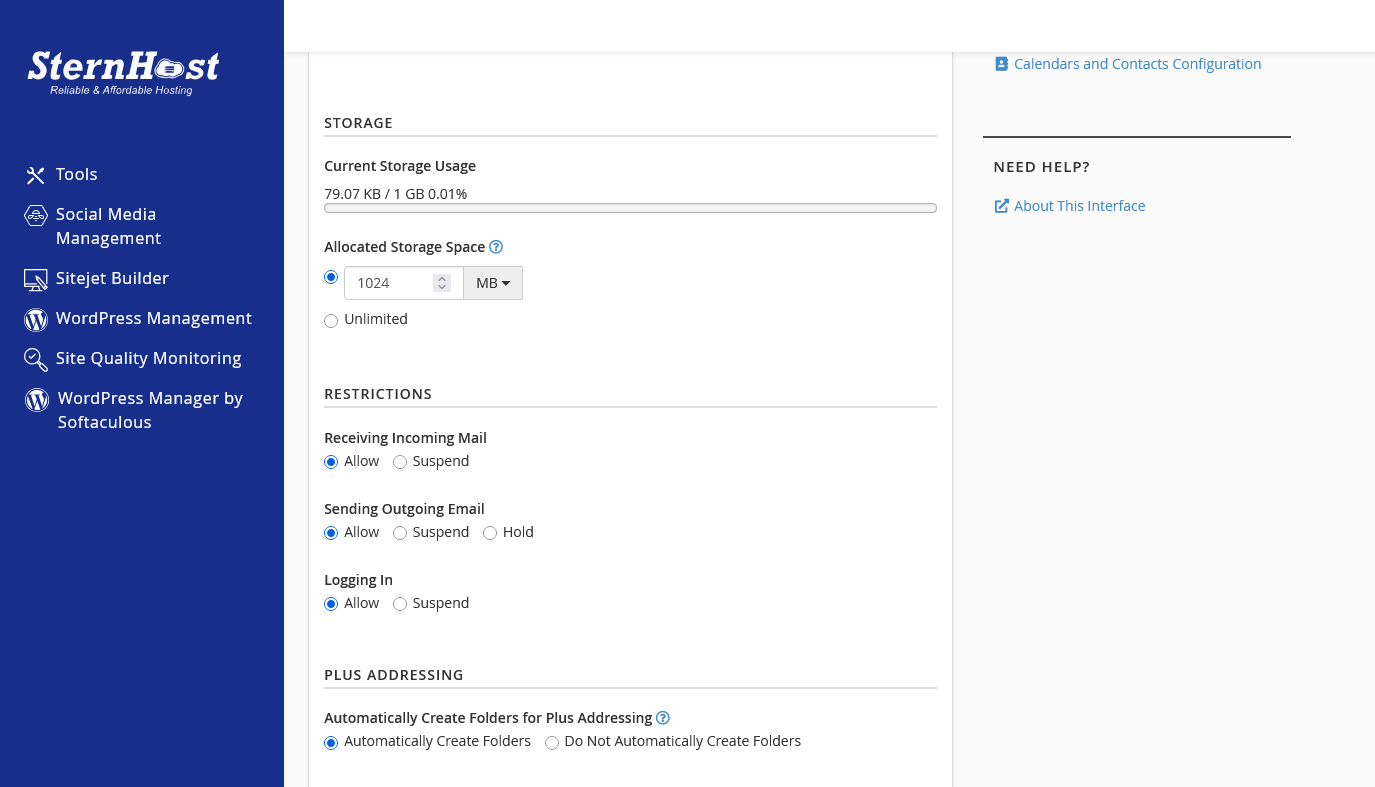Image resolution: width=1375 pixels, height=787 pixels.
Task: Click the Current Storage Usage progress bar
Action: (x=630, y=208)
